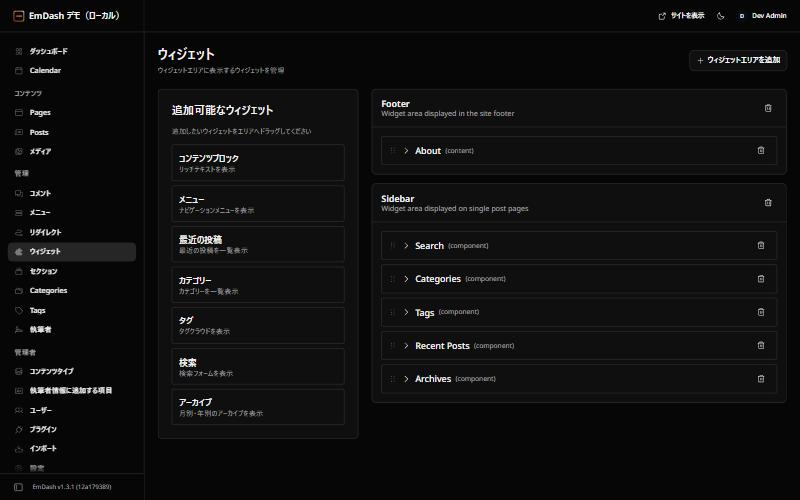The width and height of the screenshot is (800, 500).
Task: Toggle dark mode moon icon
Action: coord(720,16)
